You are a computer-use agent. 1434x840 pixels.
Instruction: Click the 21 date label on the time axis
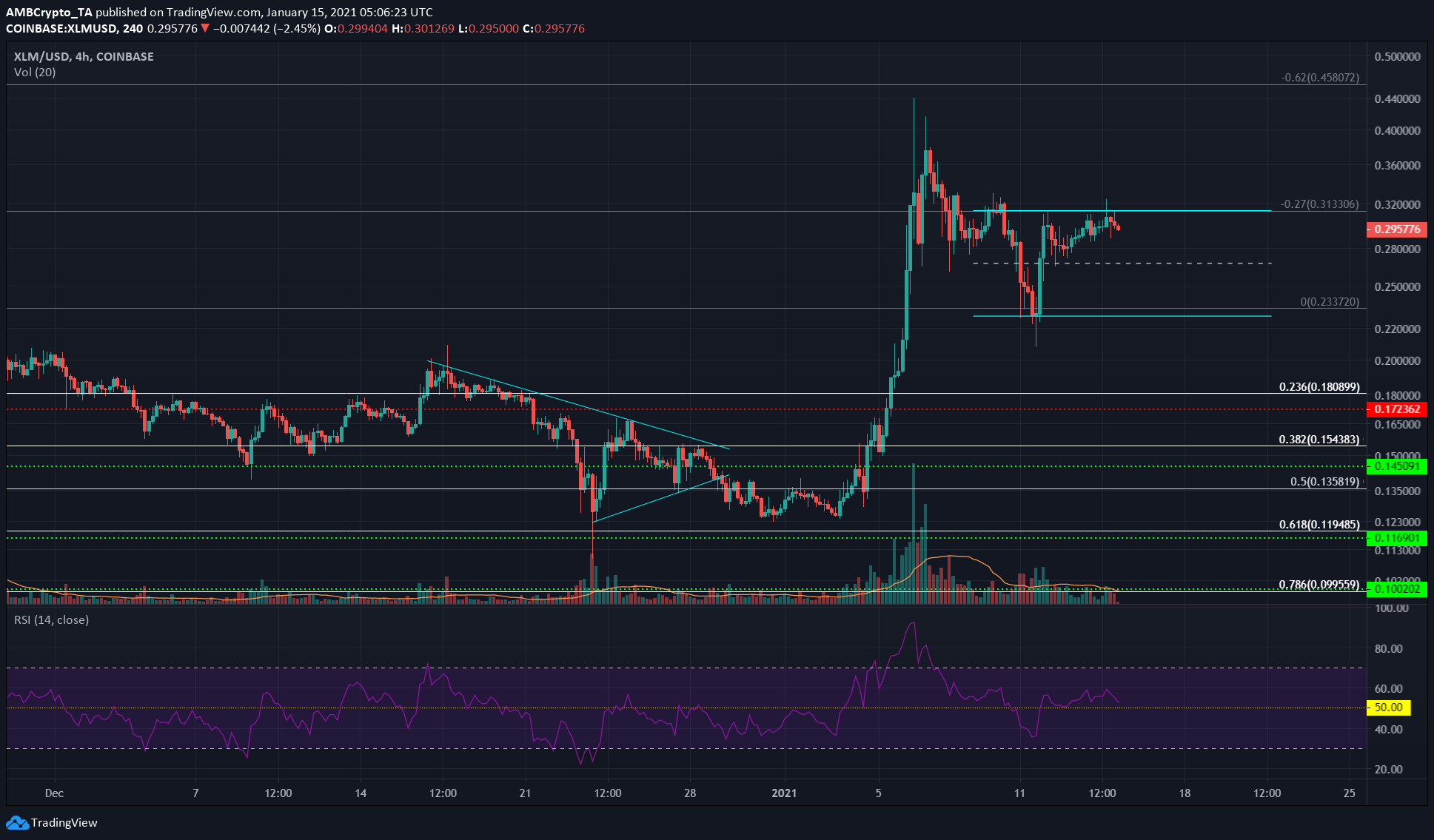pos(525,793)
